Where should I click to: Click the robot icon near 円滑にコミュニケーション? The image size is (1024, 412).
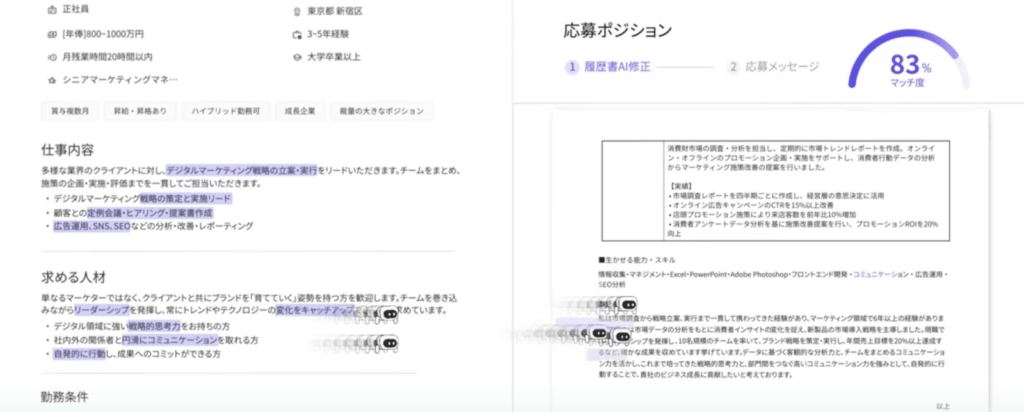(389, 343)
